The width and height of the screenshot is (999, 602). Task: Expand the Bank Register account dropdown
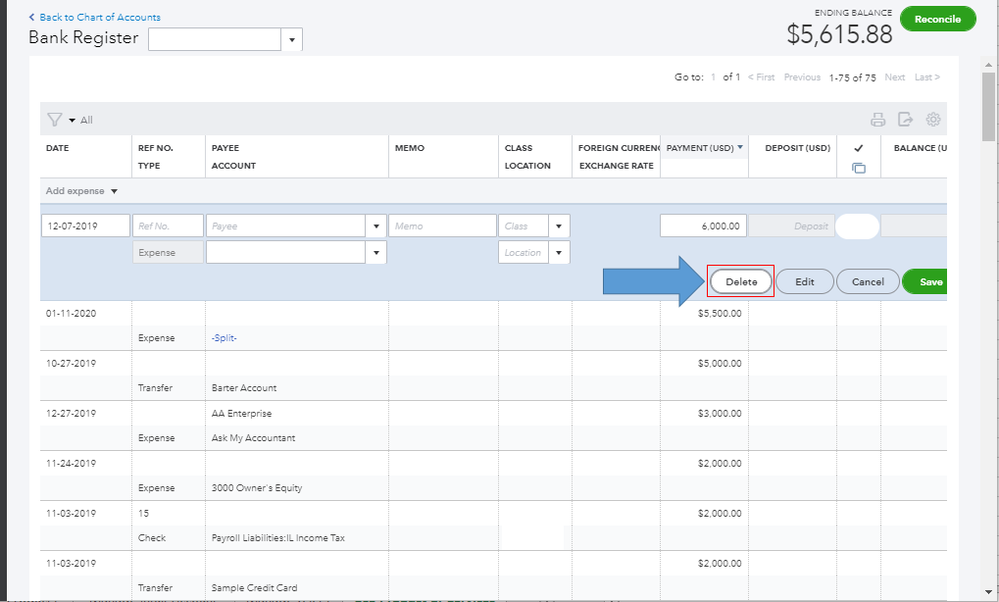292,40
